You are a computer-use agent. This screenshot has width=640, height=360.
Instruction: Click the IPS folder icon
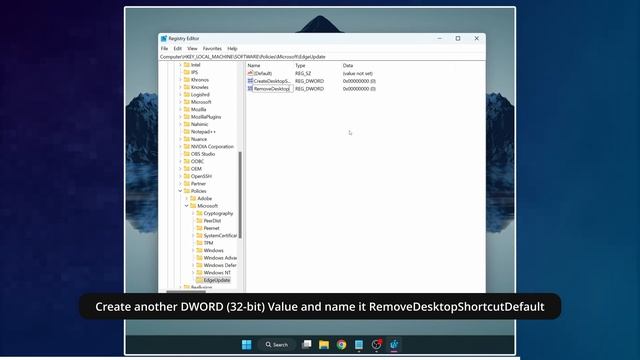pos(187,72)
